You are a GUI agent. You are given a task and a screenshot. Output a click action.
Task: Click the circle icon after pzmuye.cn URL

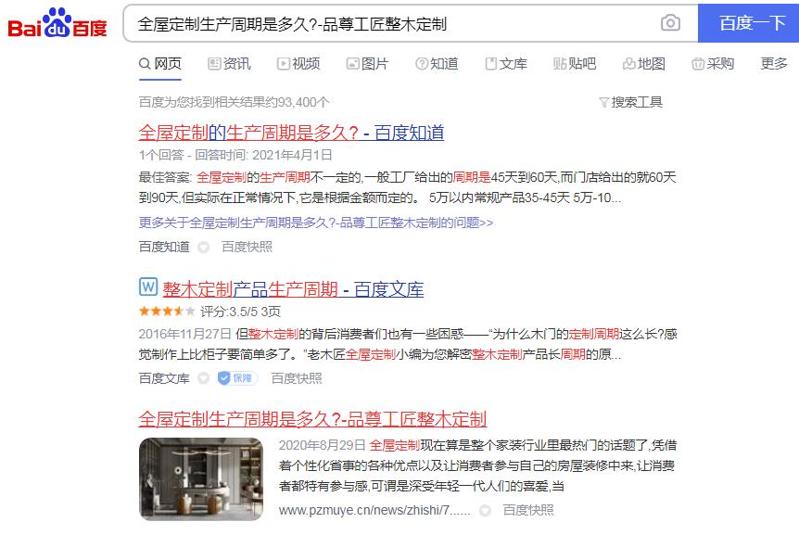(485, 510)
